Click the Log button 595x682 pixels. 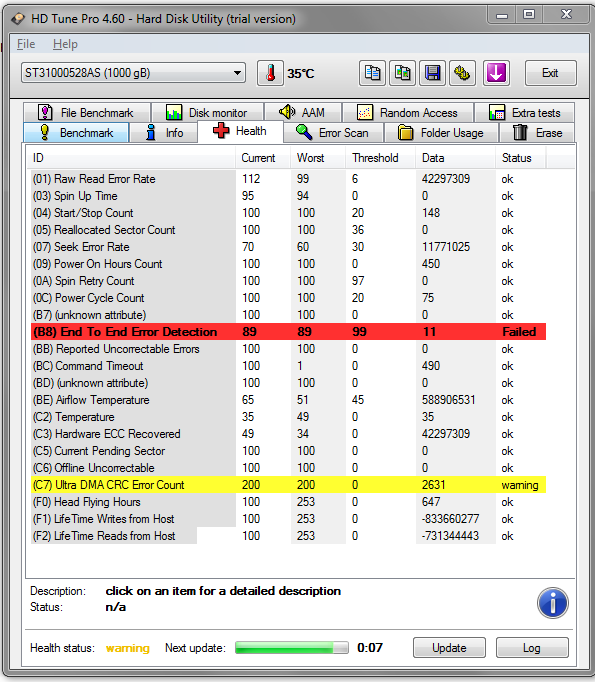[532, 648]
